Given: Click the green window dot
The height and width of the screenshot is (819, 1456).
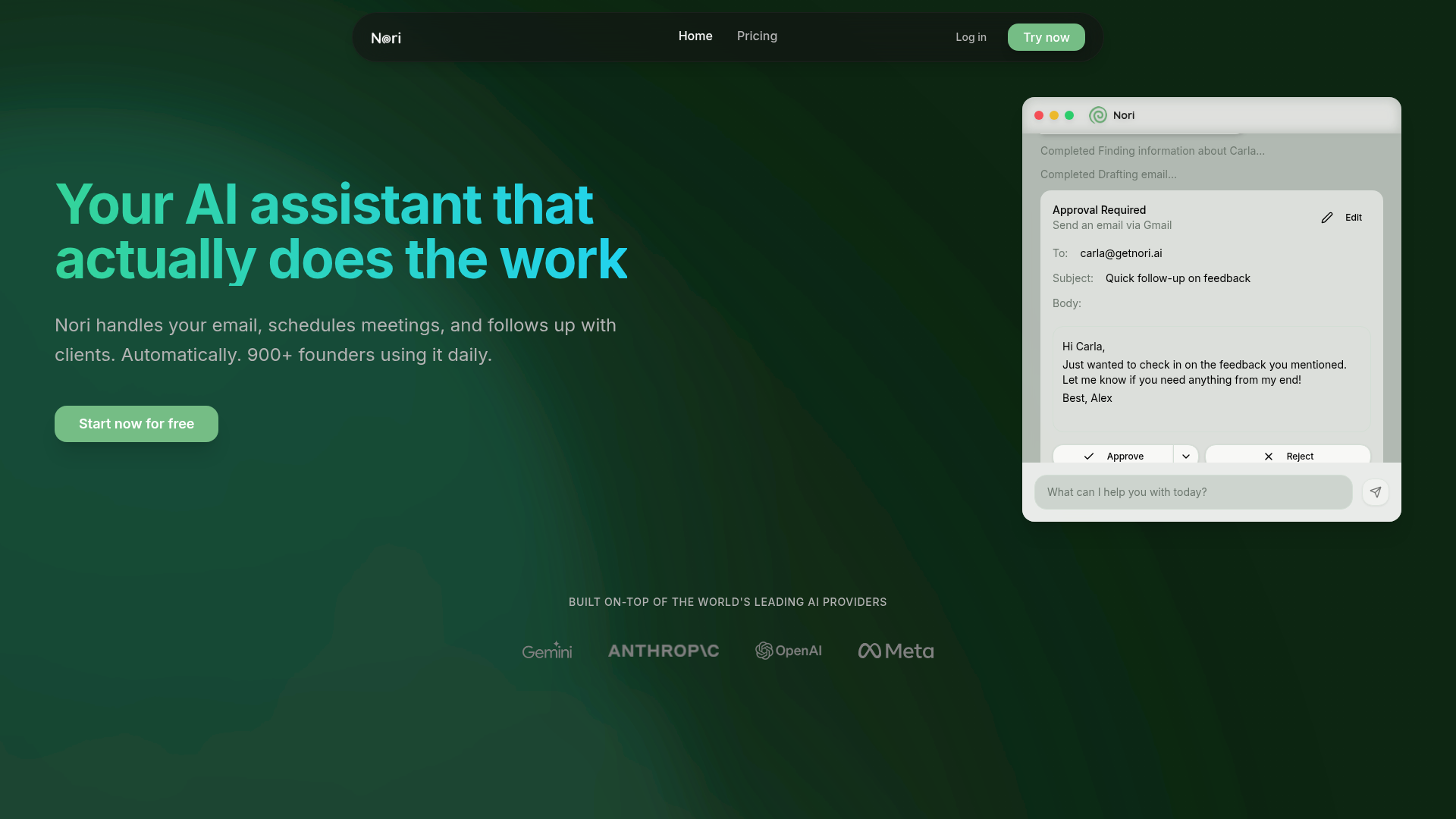Looking at the screenshot, I should click(x=1069, y=115).
